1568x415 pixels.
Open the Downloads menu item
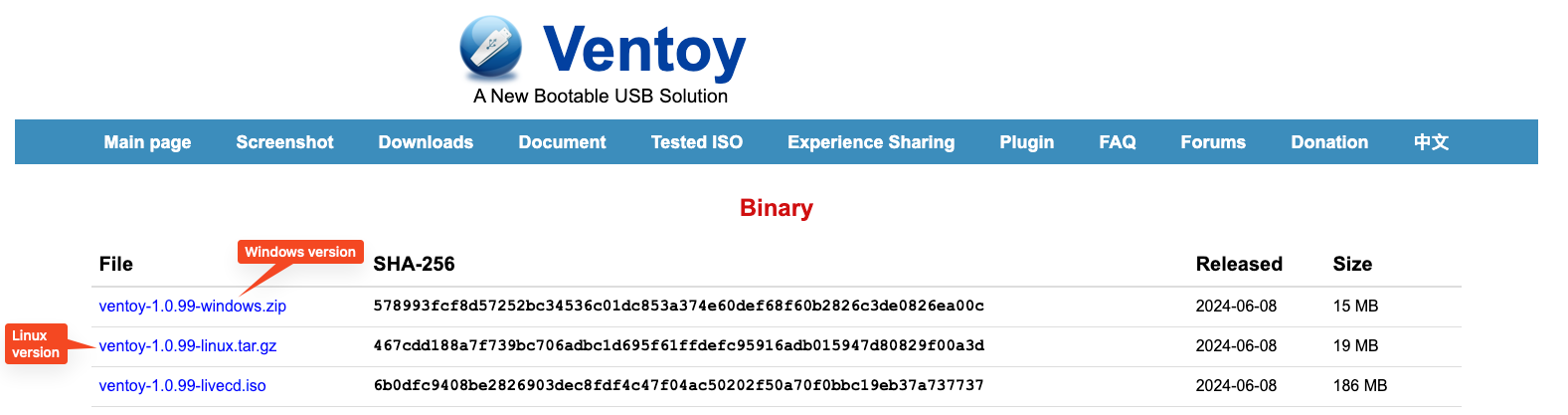(426, 142)
